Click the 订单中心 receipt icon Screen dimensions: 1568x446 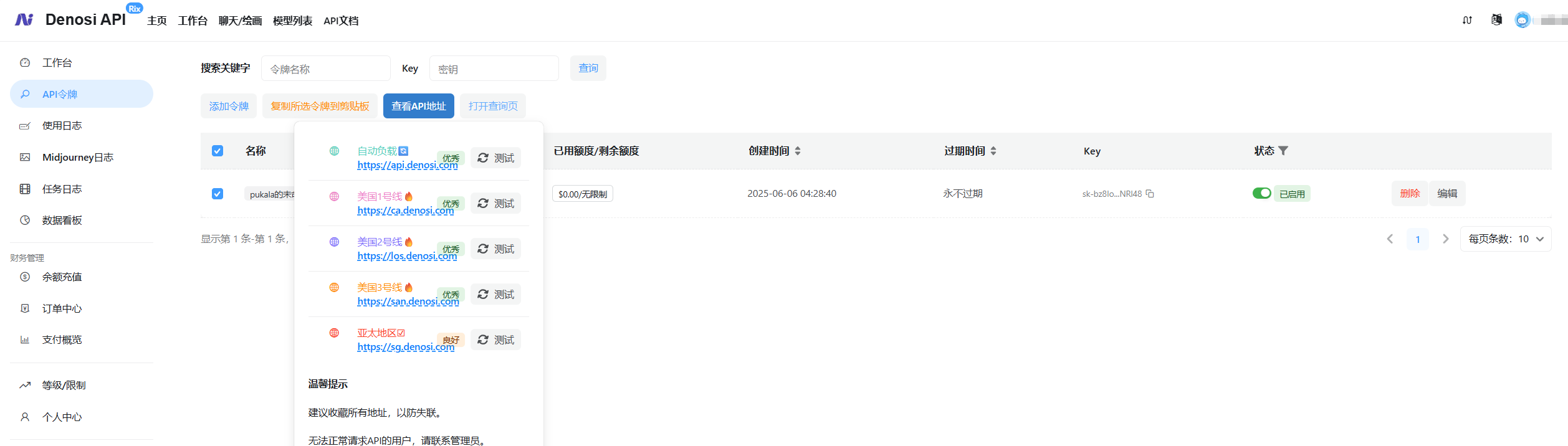point(25,308)
